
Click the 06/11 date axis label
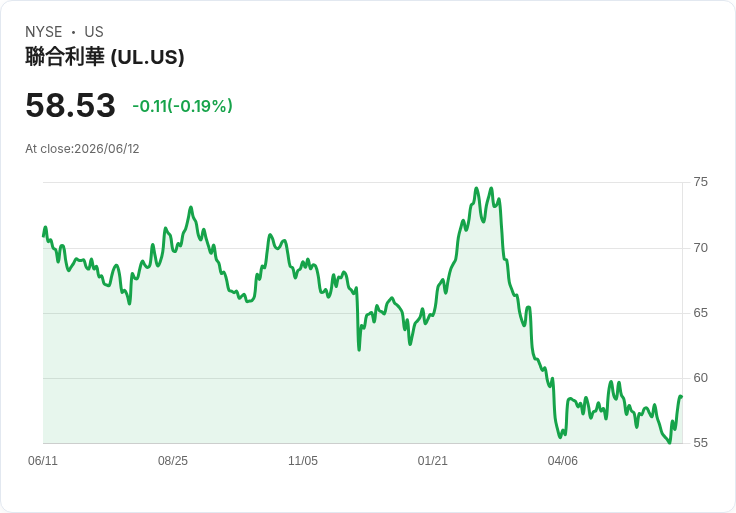[x=43, y=460]
